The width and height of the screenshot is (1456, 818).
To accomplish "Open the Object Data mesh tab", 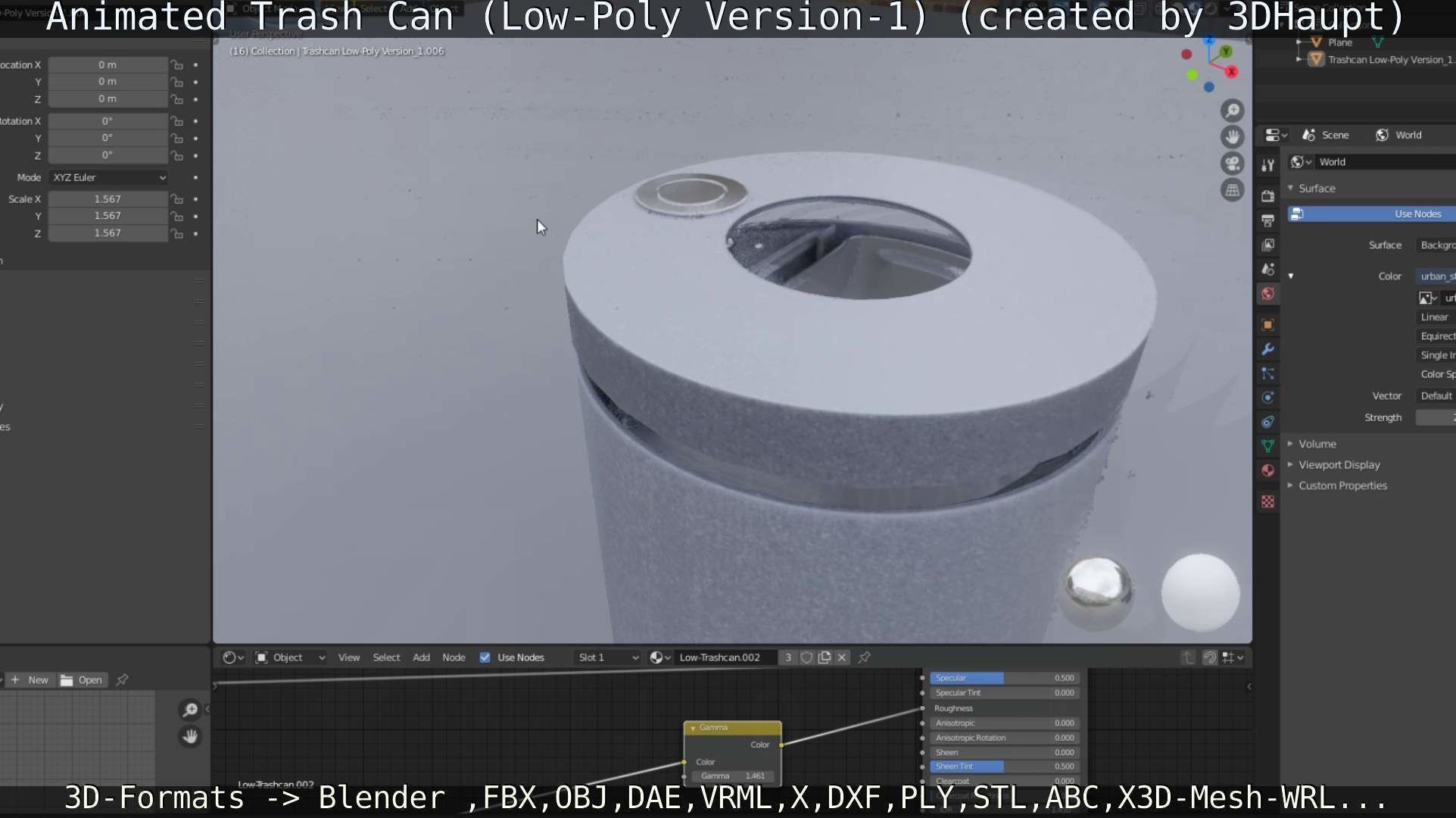I will [x=1268, y=446].
